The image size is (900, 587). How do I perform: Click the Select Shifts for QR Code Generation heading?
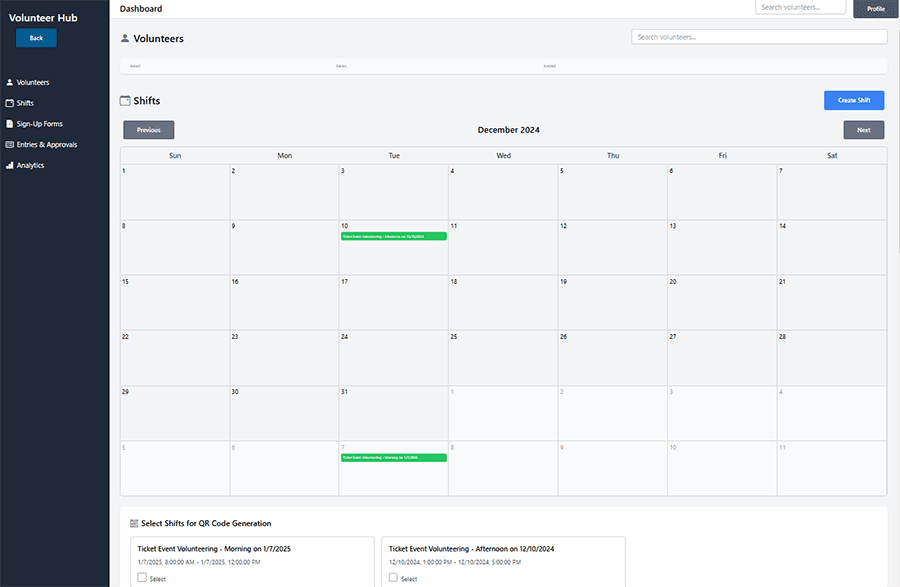point(206,523)
